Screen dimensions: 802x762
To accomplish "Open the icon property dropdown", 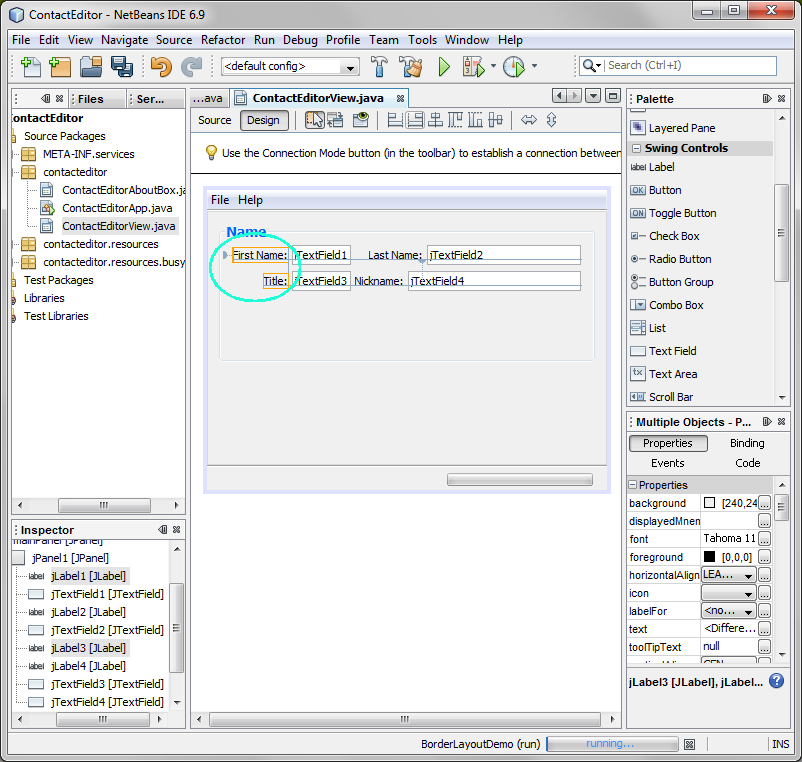I will [748, 594].
